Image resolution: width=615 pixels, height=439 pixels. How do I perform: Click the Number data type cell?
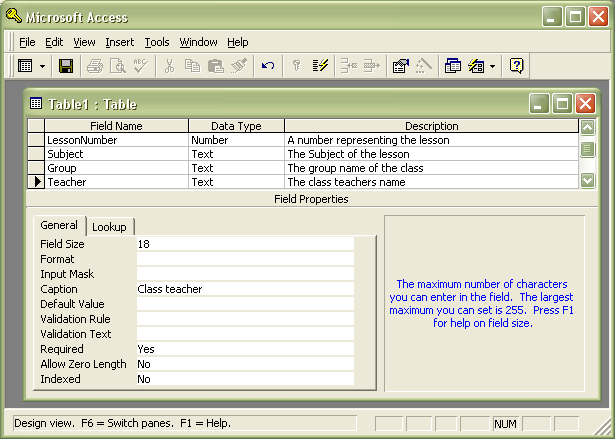coord(237,140)
